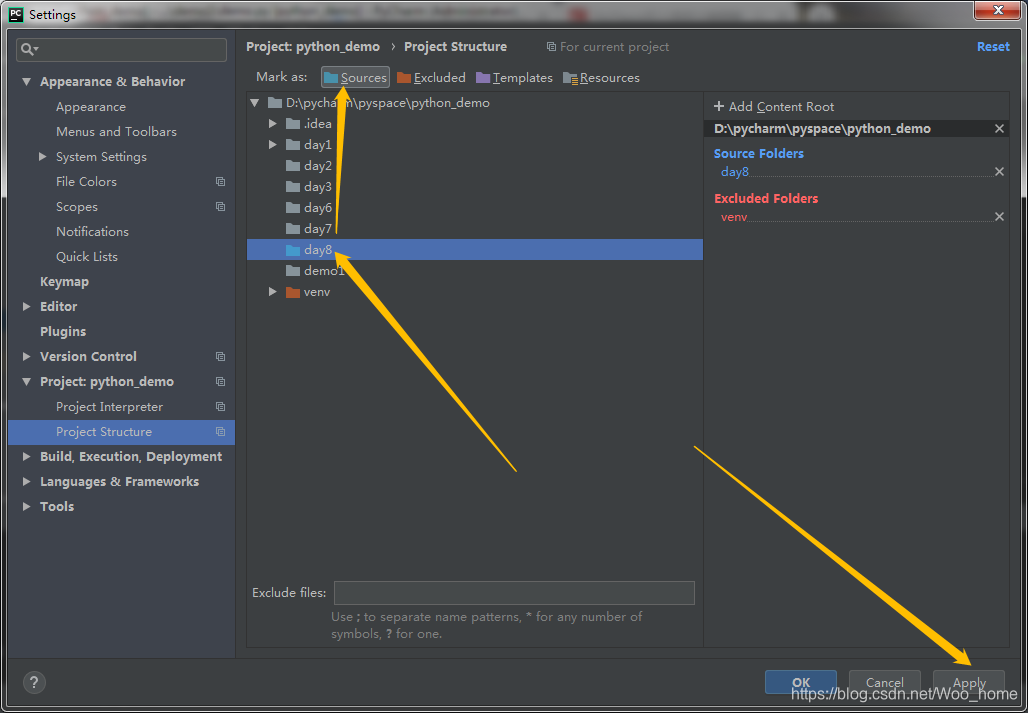The image size is (1028, 713).
Task: Focus the settings search field
Action: [x=121, y=50]
